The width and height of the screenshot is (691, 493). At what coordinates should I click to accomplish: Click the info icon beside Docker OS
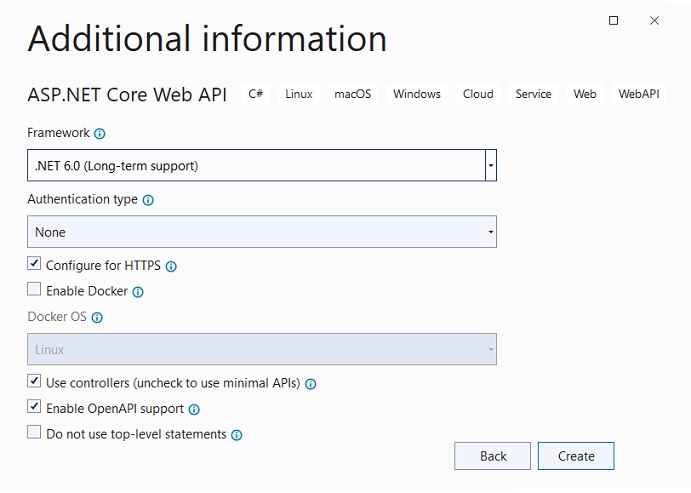coord(97,318)
